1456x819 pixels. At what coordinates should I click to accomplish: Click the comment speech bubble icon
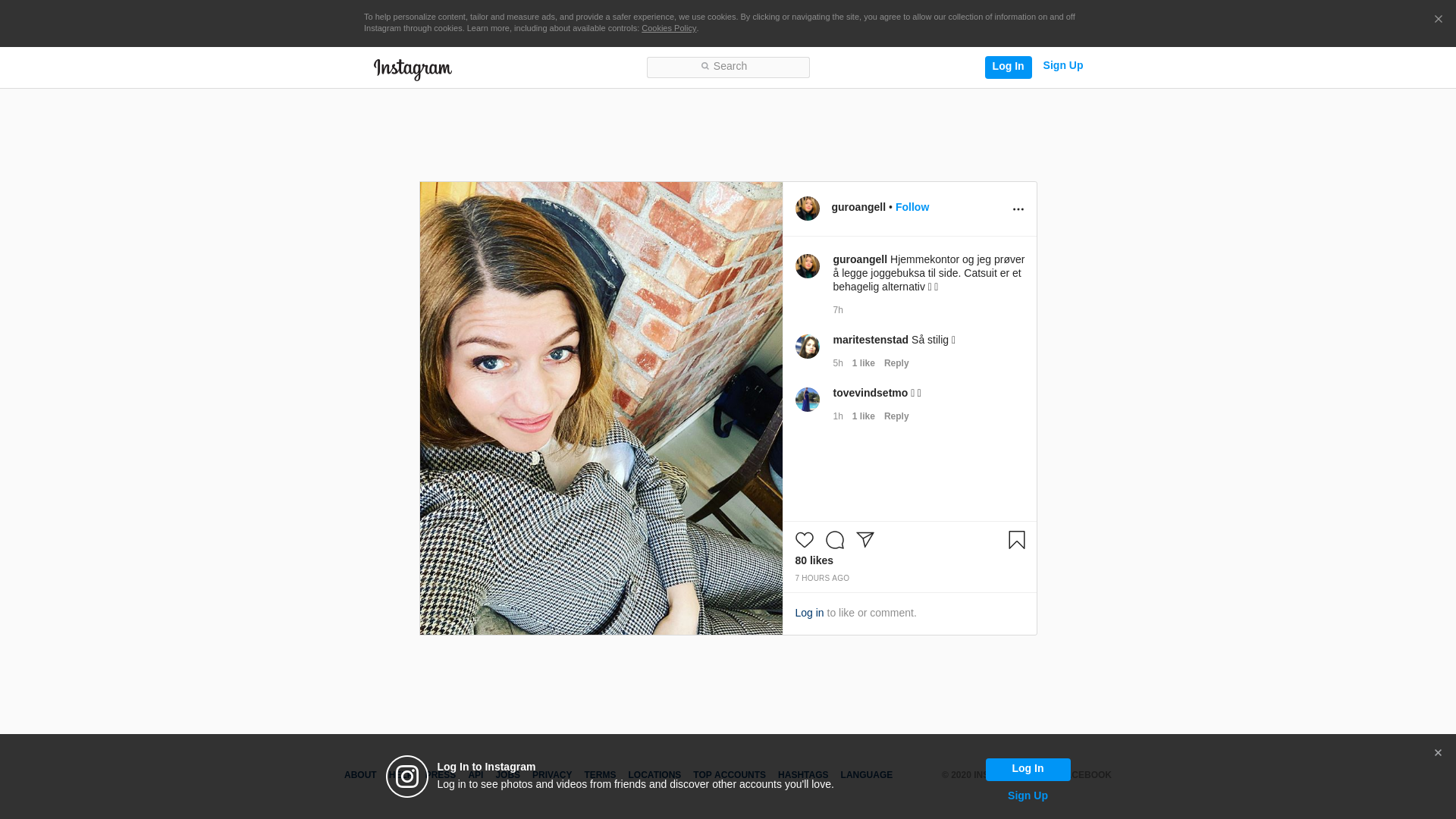[835, 540]
